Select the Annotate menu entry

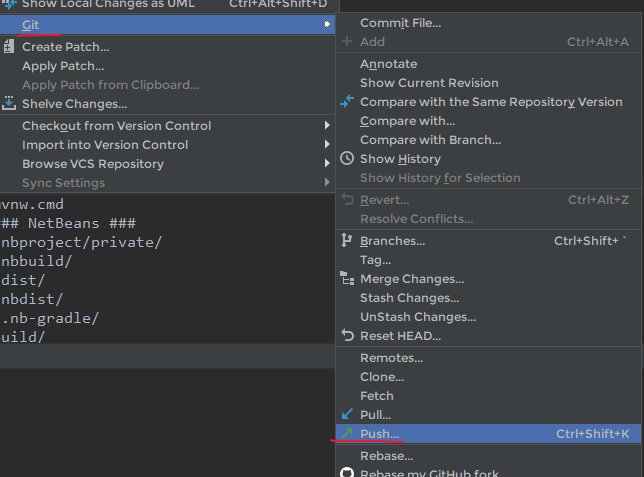click(x=388, y=64)
